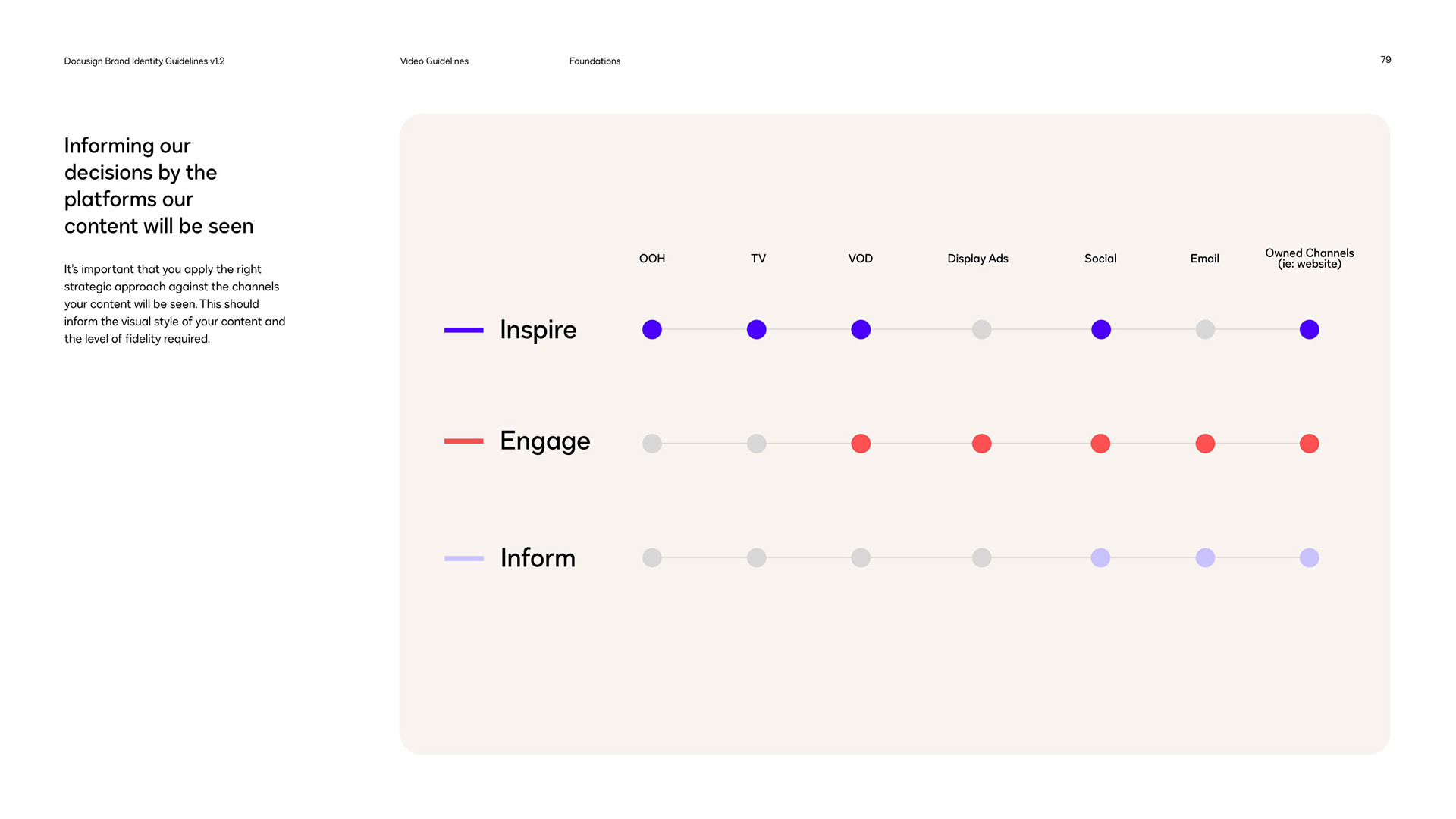Click the Engage row label
The image size is (1456, 819).
544,441
